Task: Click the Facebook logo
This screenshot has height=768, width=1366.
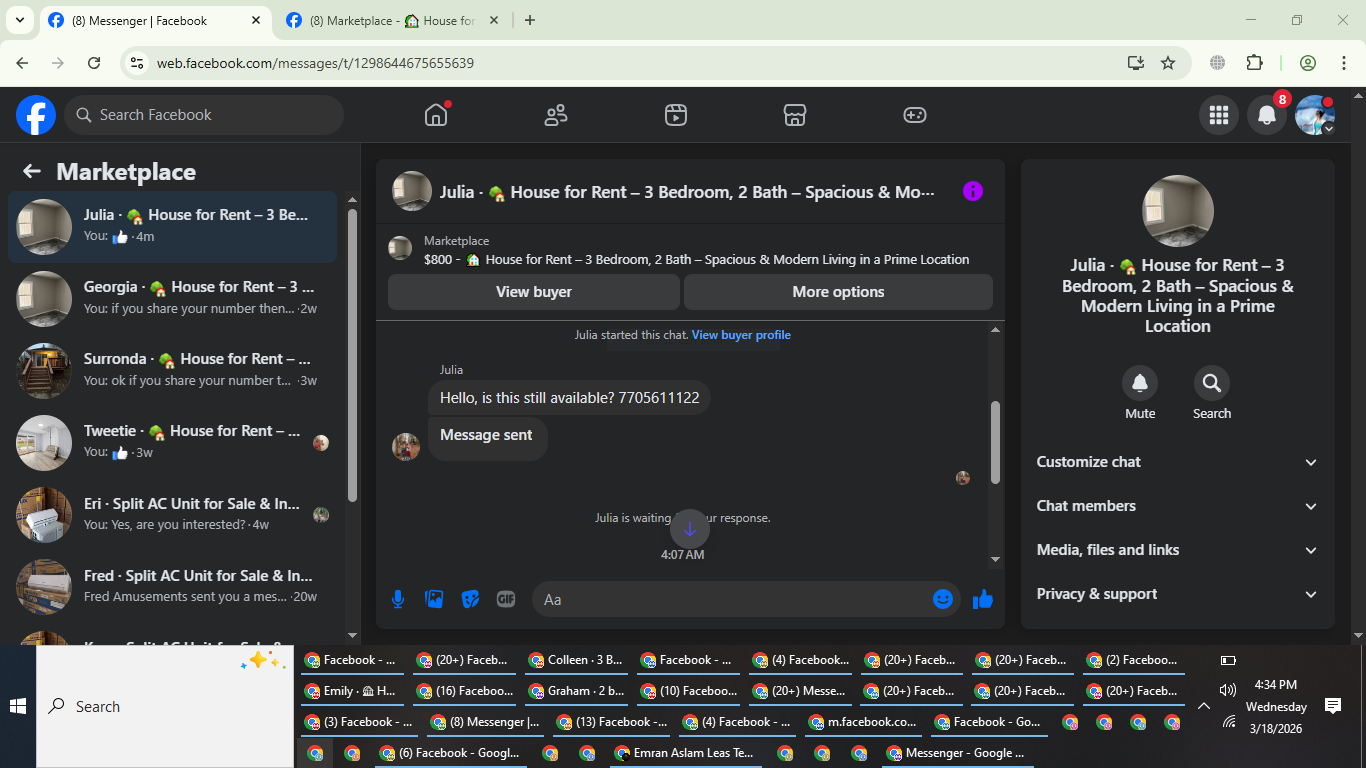Action: pos(36,115)
